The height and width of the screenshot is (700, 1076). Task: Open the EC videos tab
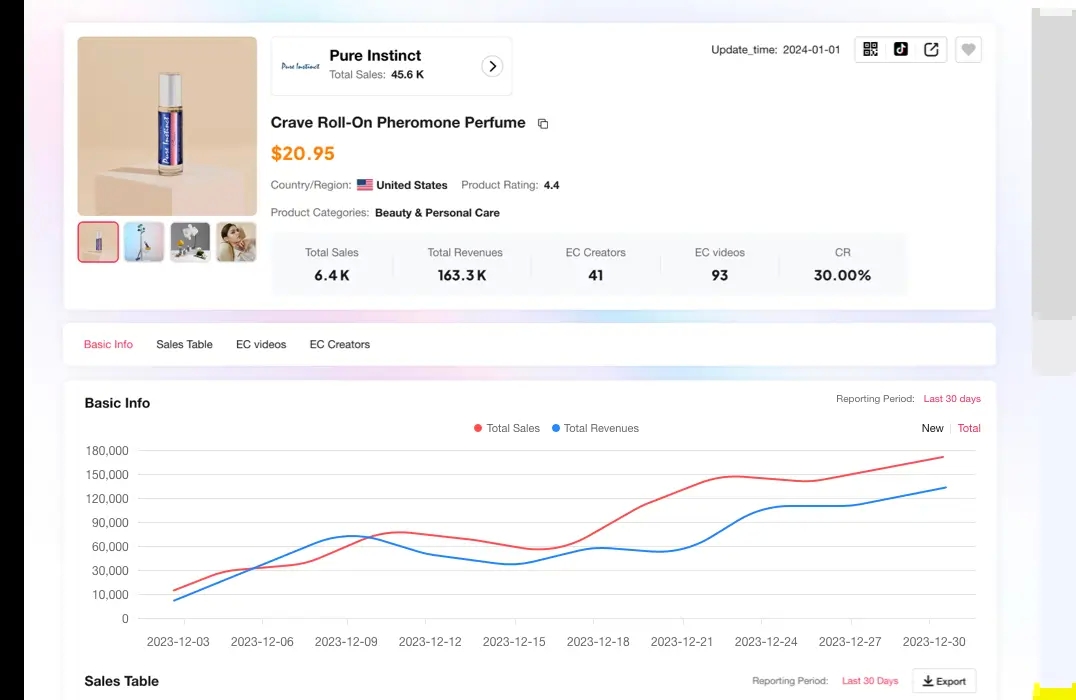(261, 344)
